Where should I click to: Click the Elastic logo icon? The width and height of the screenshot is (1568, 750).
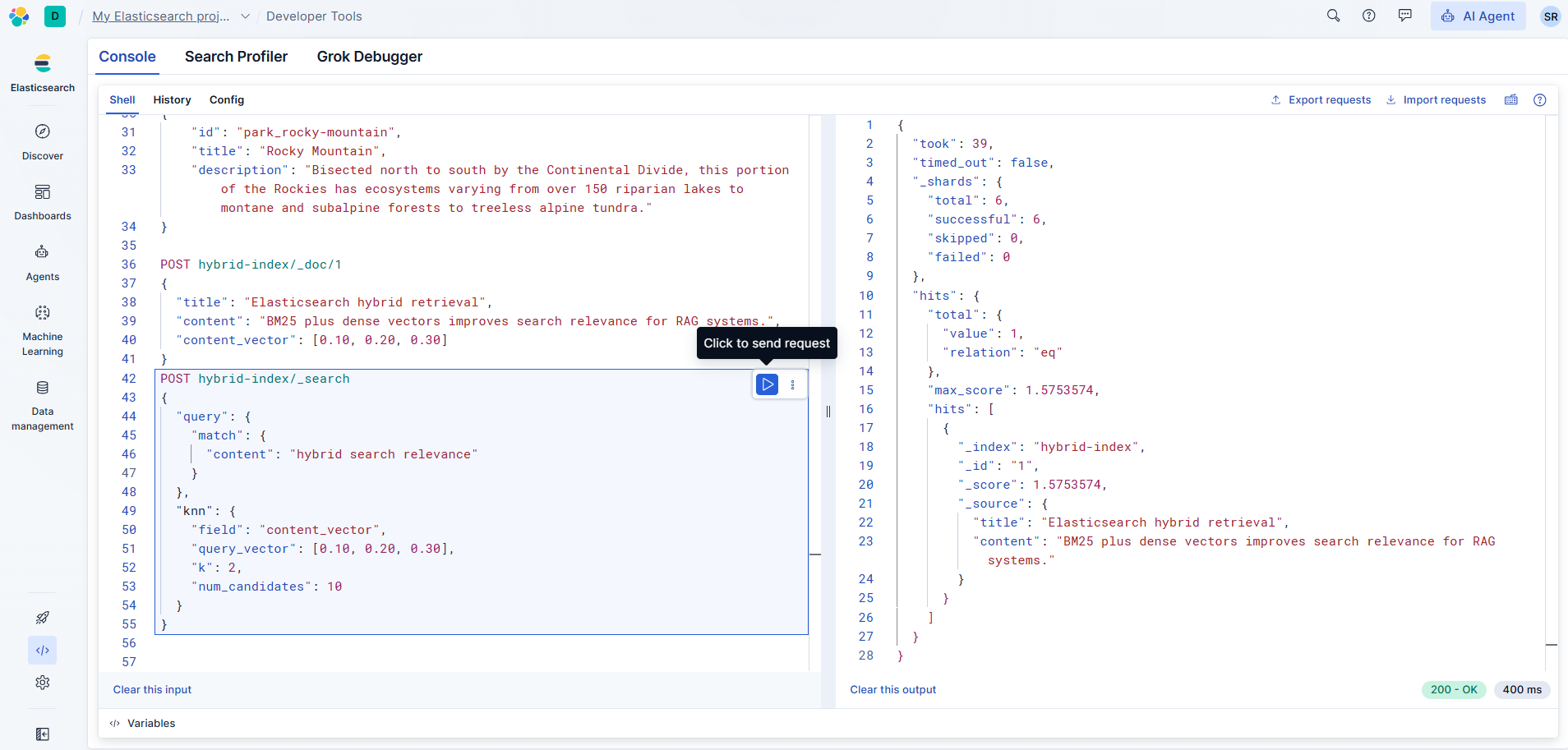[19, 16]
